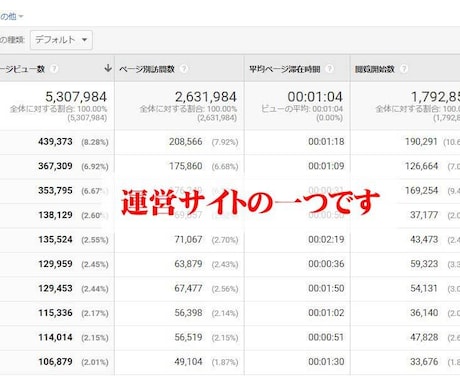Click the pageview cell 135,524
The height and width of the screenshot is (380, 460).
[x=55, y=240]
